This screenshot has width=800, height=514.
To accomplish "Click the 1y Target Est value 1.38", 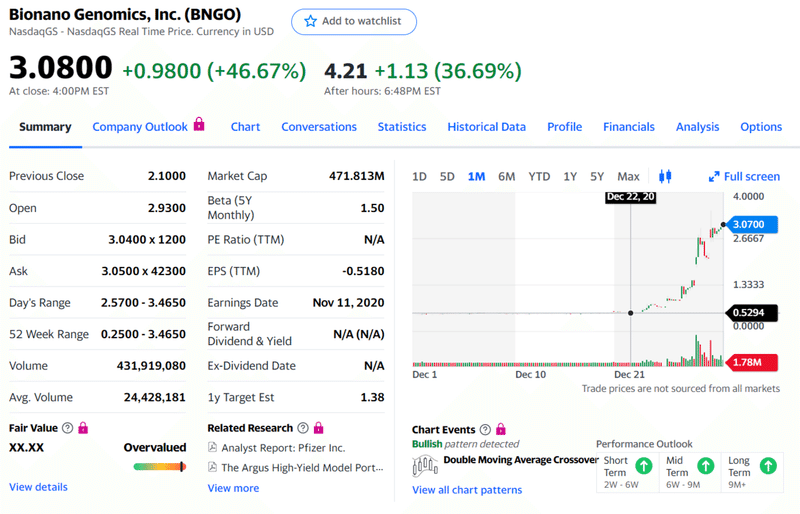I will click(372, 397).
